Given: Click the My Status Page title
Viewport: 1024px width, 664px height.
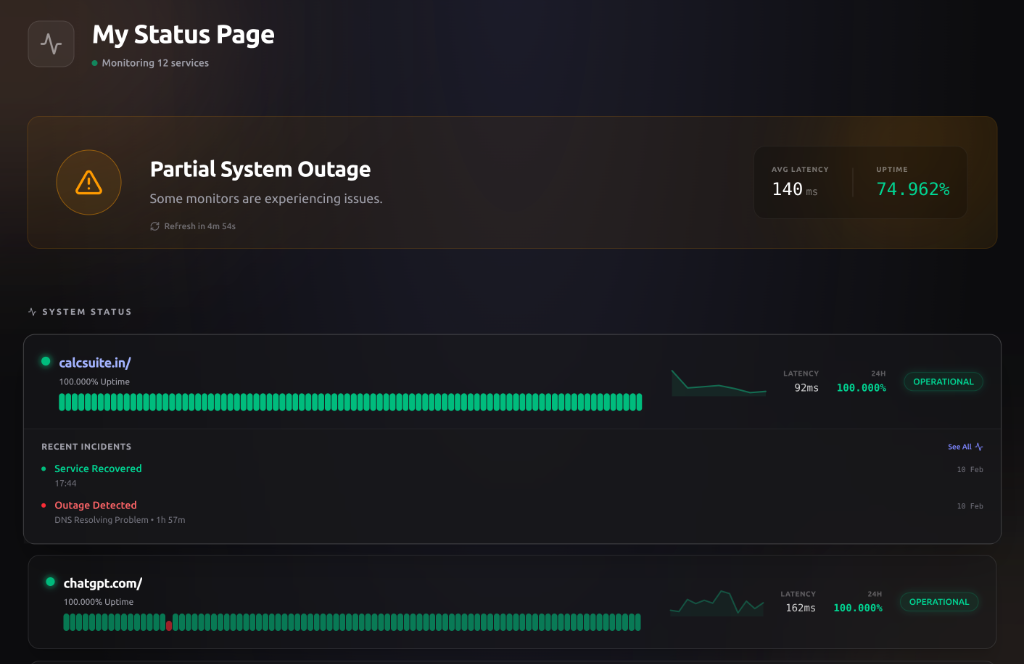Looking at the screenshot, I should pos(183,35).
